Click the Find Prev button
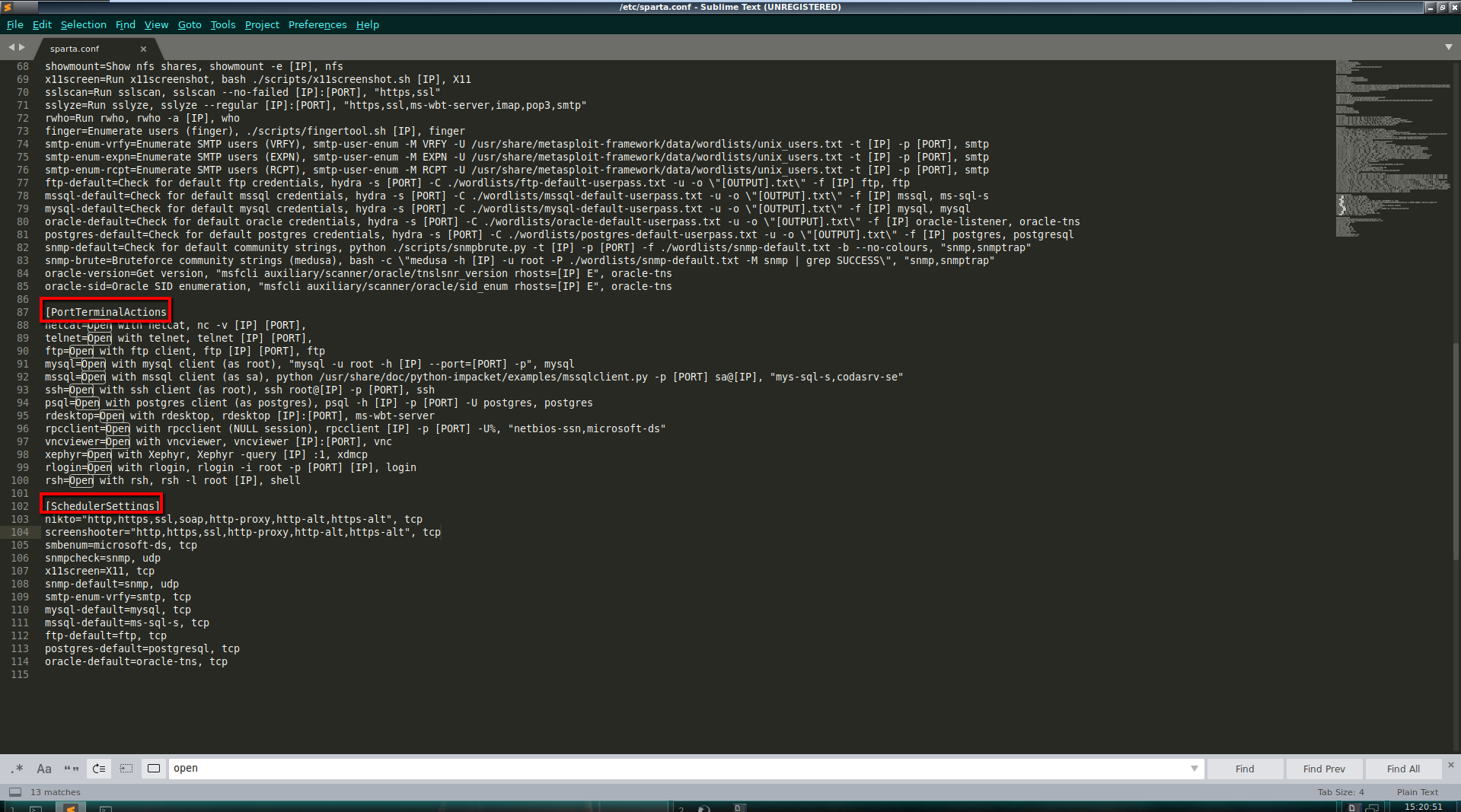 point(1323,769)
